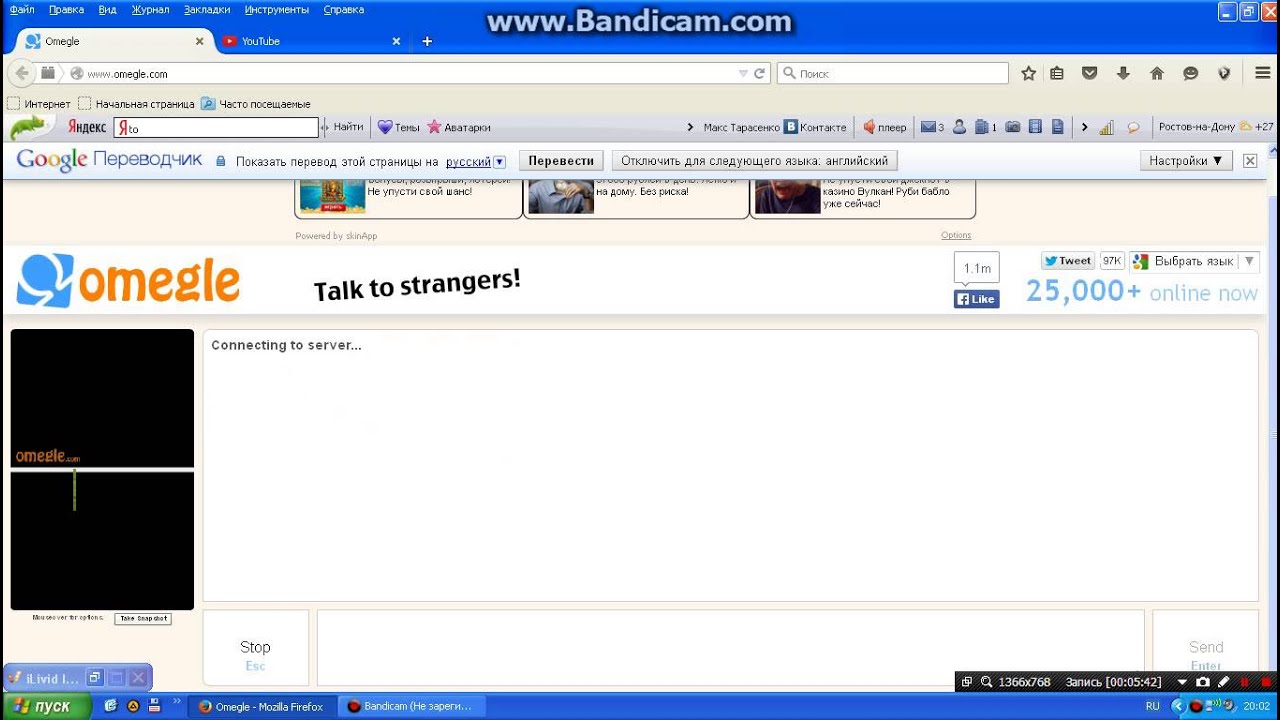Click the document notes icon
1280x720 pixels.
[x=1057, y=127]
